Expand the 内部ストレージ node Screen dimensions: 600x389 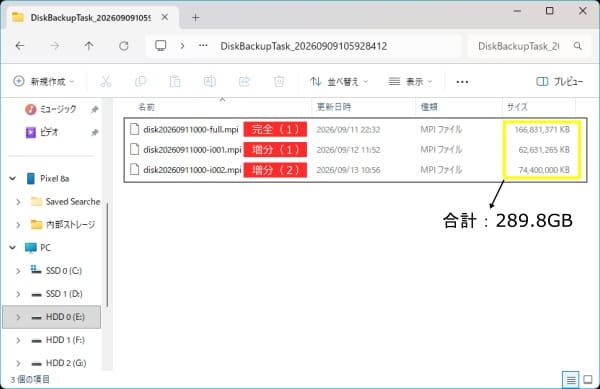(18, 225)
